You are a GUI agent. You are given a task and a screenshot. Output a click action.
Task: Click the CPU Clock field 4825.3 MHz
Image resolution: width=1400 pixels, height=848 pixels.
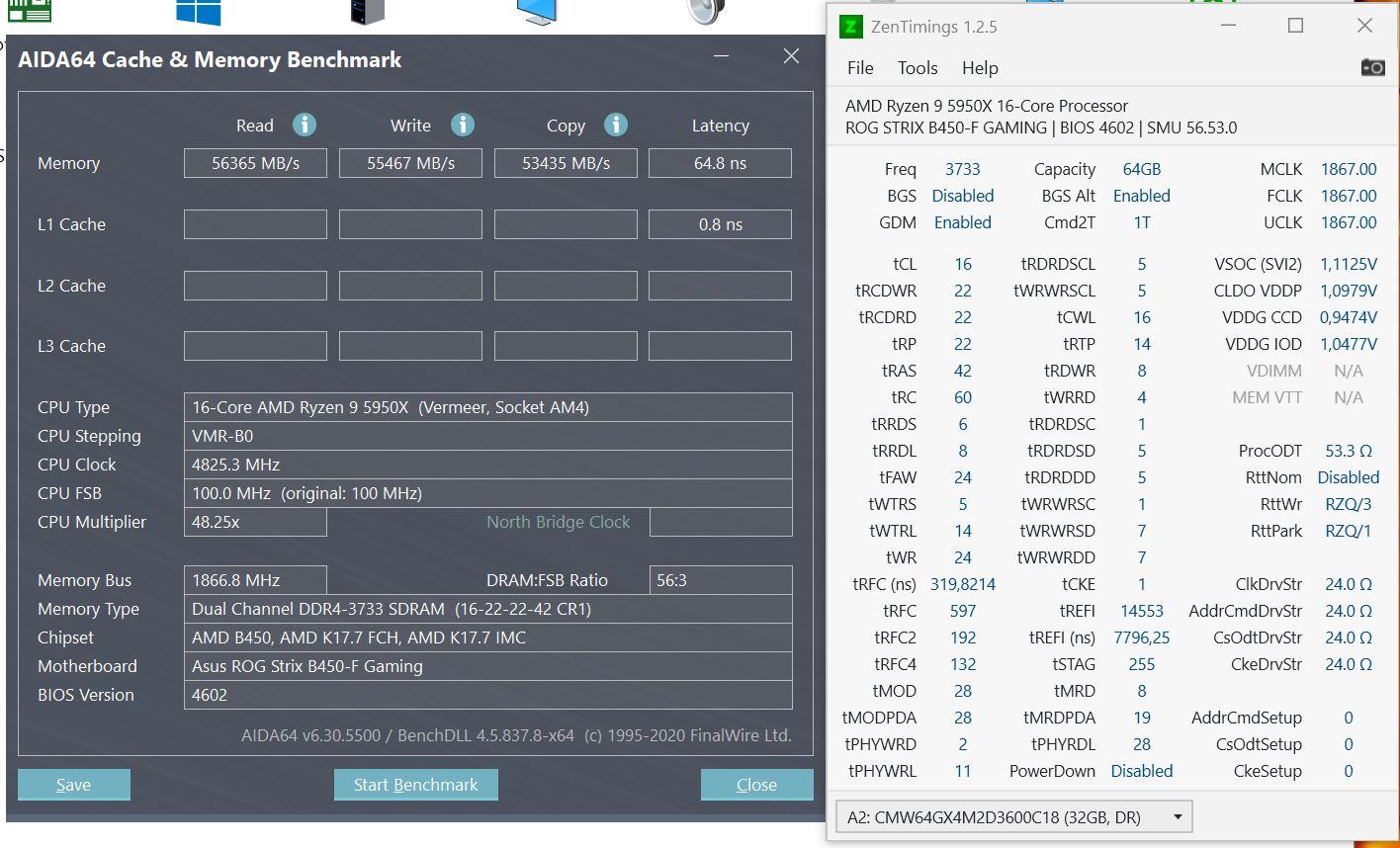click(487, 465)
